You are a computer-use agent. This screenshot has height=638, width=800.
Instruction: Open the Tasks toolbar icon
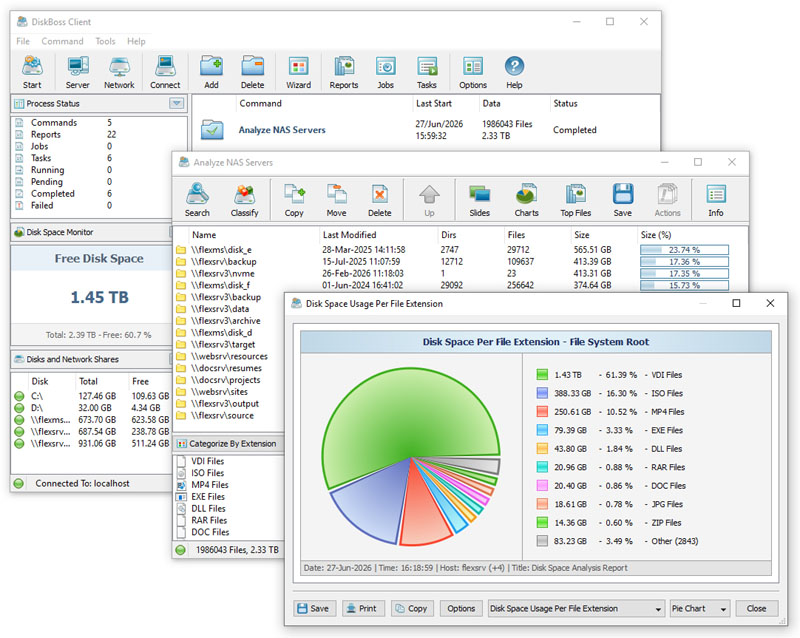click(427, 72)
